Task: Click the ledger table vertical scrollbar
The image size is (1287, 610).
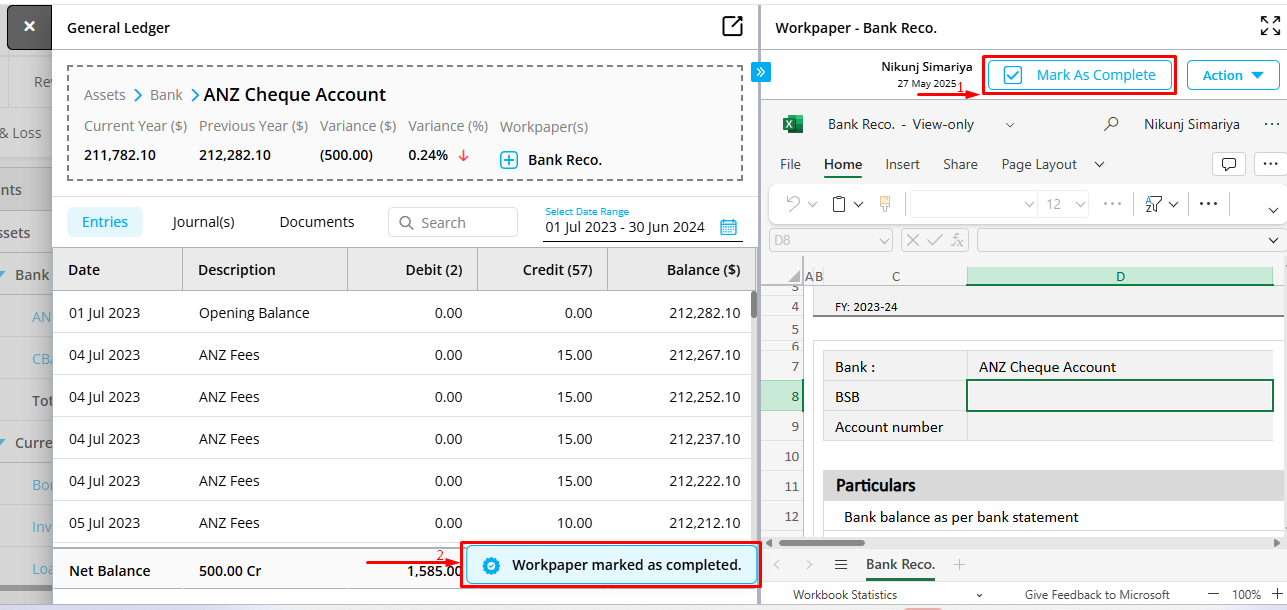Action: (754, 304)
